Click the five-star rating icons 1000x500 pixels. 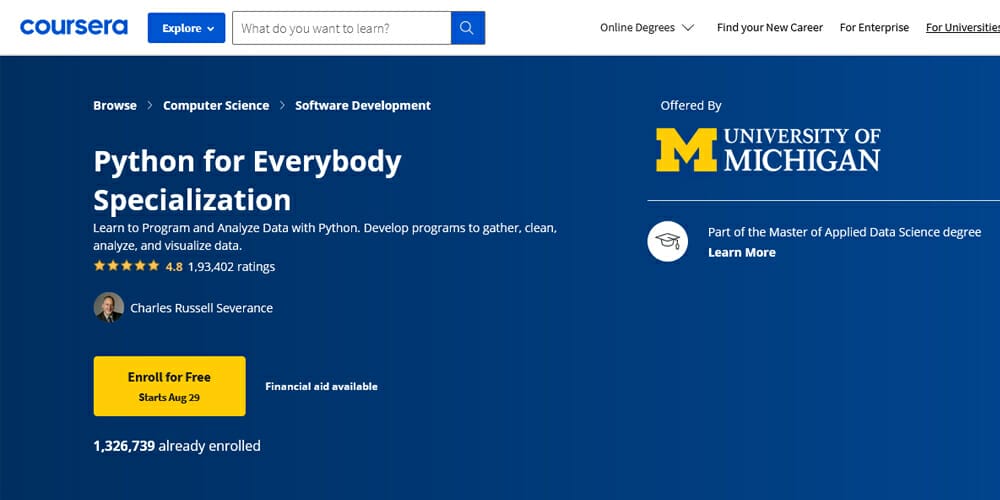pyautogui.click(x=126, y=266)
